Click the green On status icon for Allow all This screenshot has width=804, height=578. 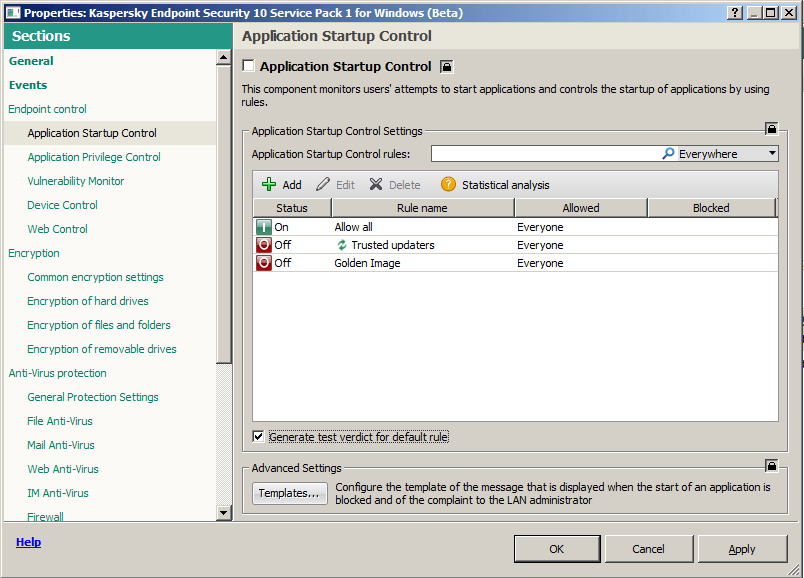(x=264, y=227)
